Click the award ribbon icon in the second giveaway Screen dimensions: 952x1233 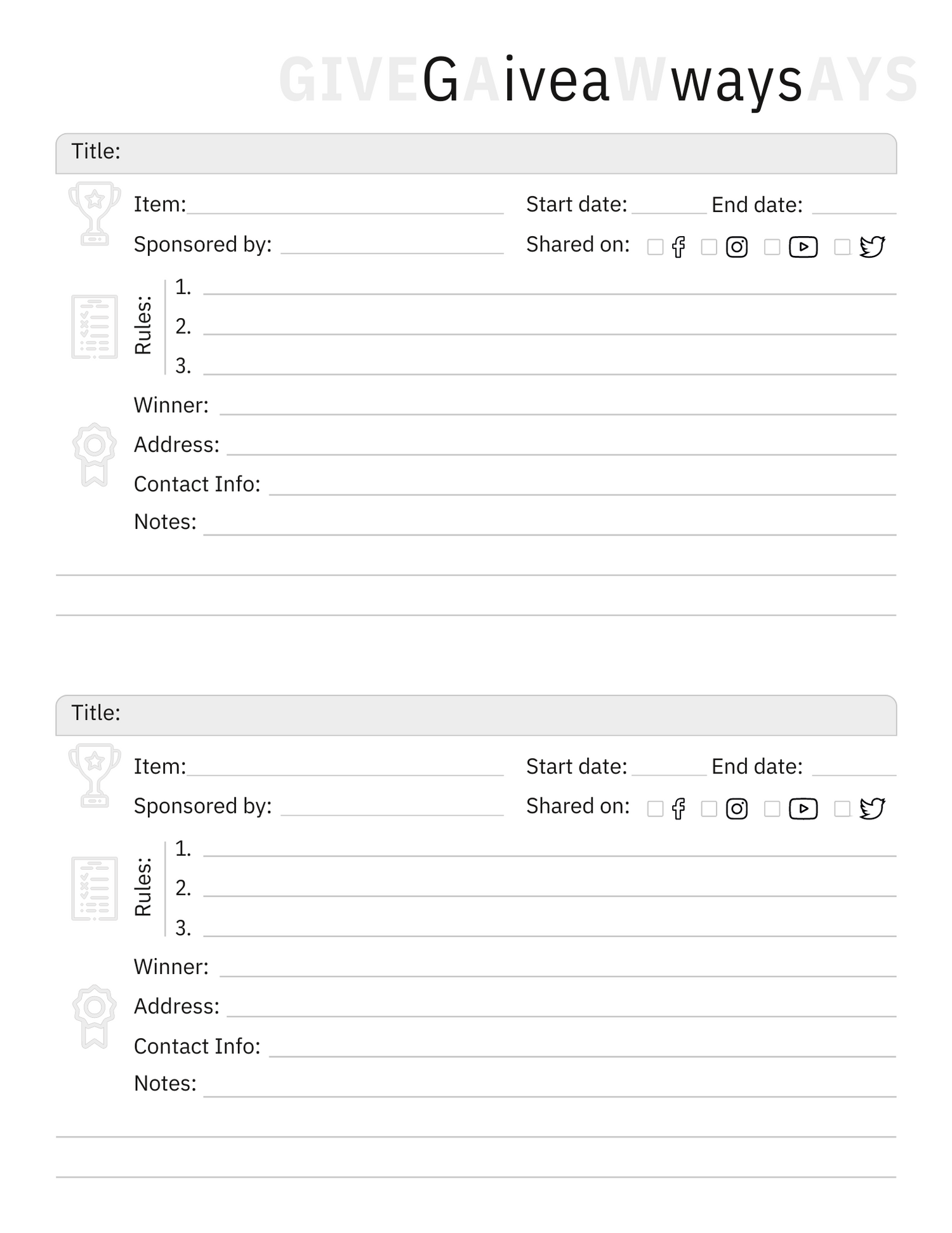pos(94,1016)
